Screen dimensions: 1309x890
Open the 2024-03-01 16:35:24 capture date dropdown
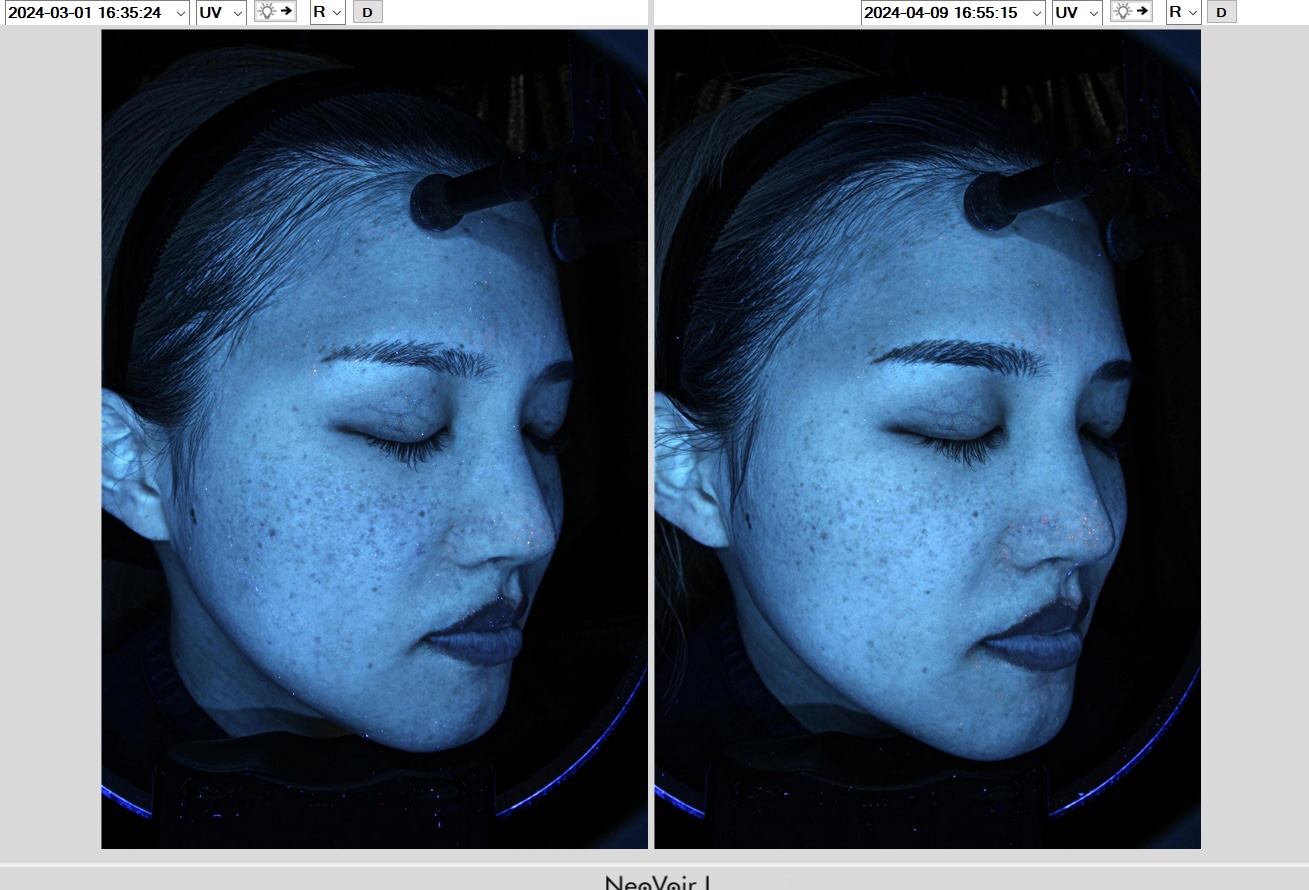[x=96, y=12]
